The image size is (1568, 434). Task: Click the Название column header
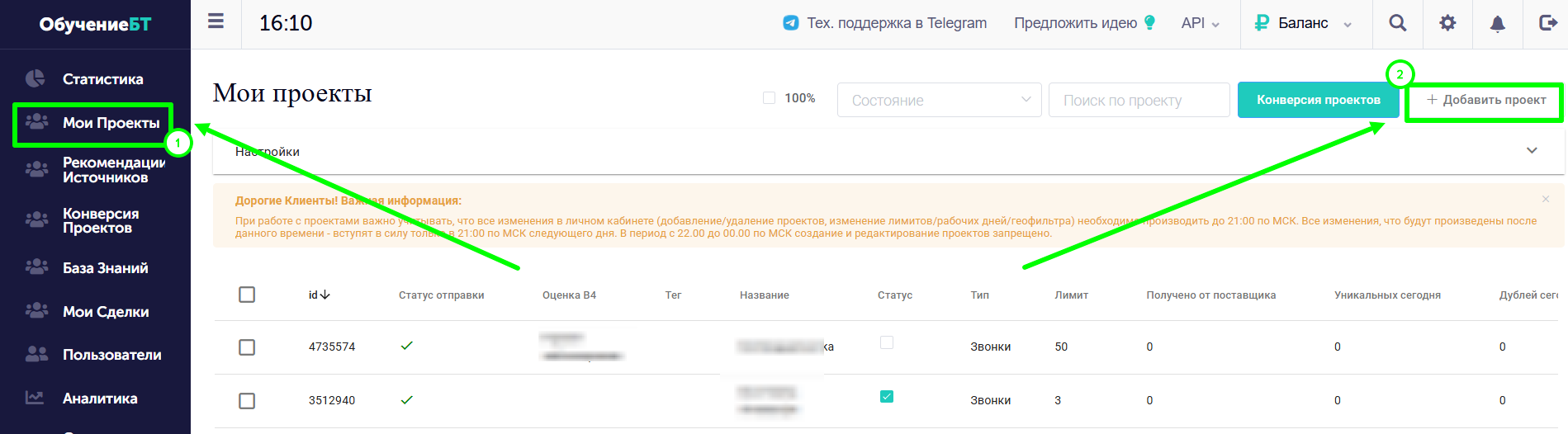[x=764, y=295]
